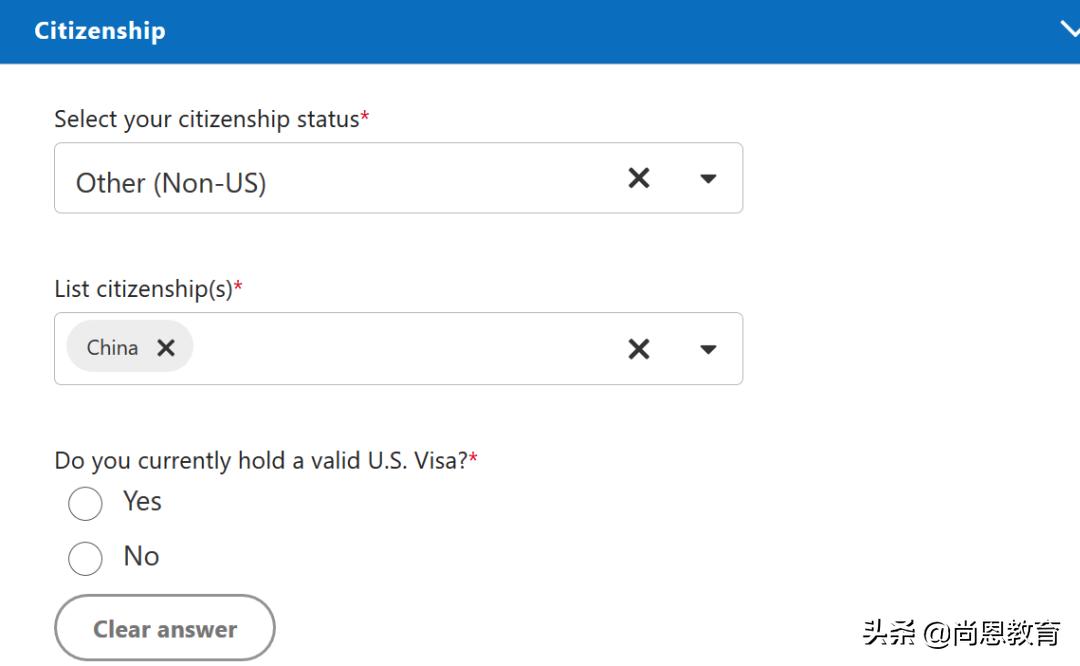Clear the citizenship status selection X
The width and height of the screenshot is (1080, 666).
pyautogui.click(x=638, y=178)
